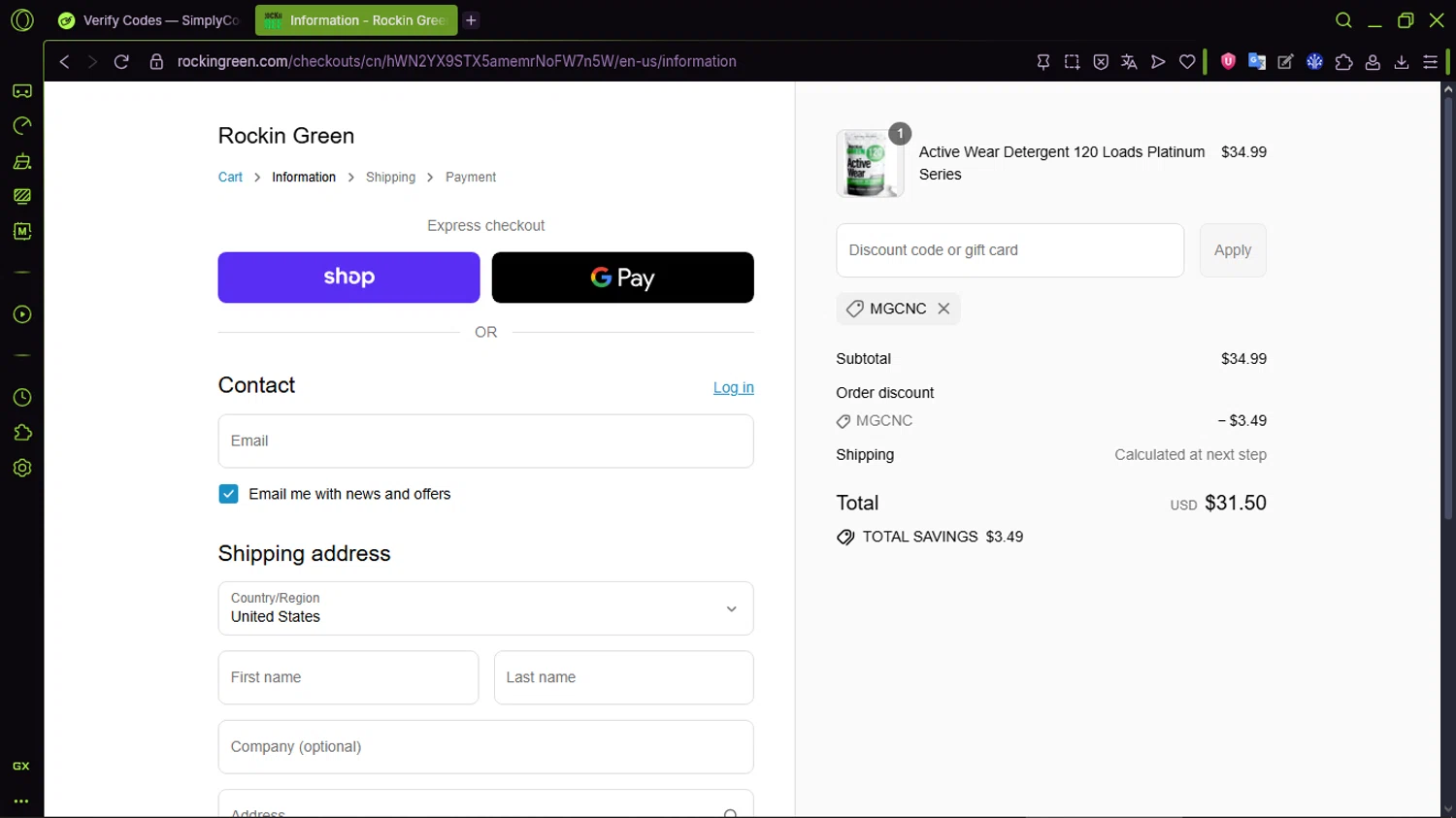This screenshot has height=818, width=1456.
Task: Click the Shipping breadcrumb step
Action: [x=390, y=178]
